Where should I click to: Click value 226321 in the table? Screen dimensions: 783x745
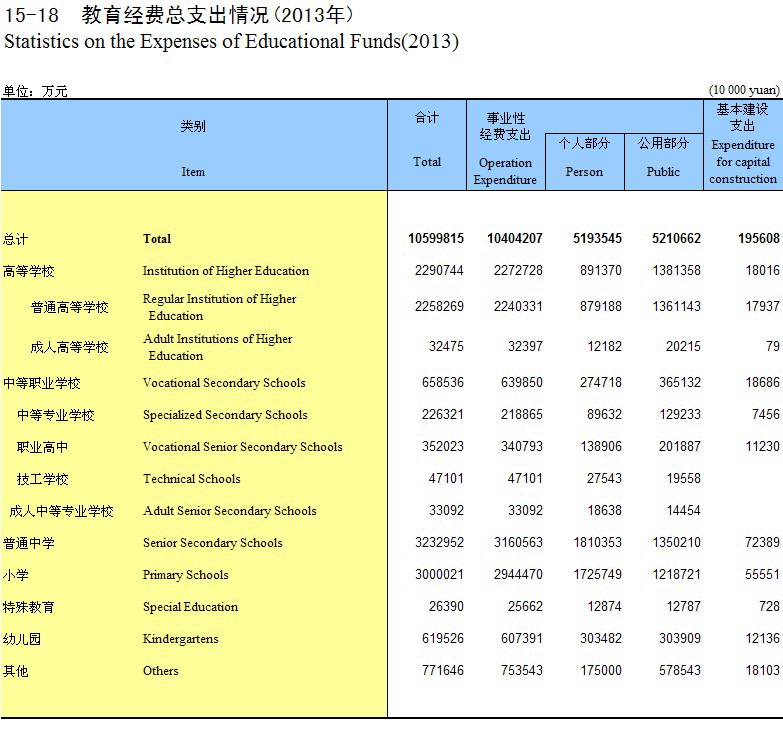[x=443, y=414]
